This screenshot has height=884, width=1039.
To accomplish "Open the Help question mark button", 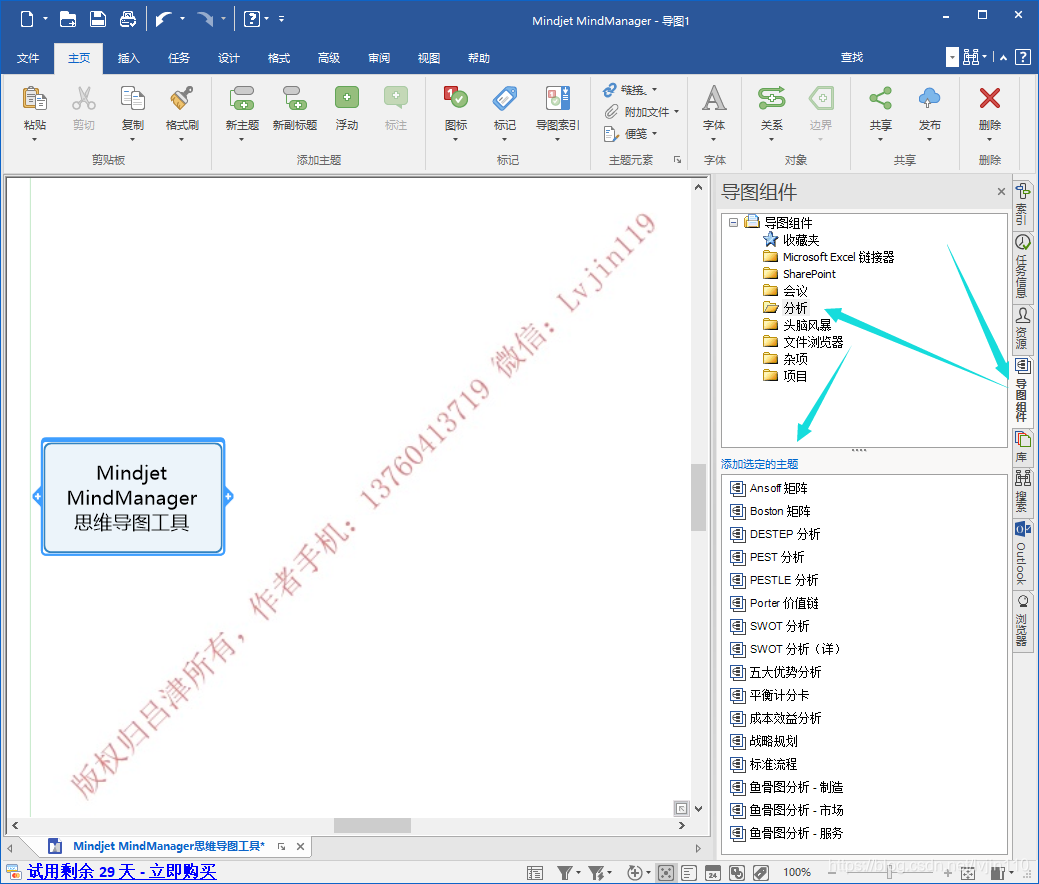I will 1022,58.
